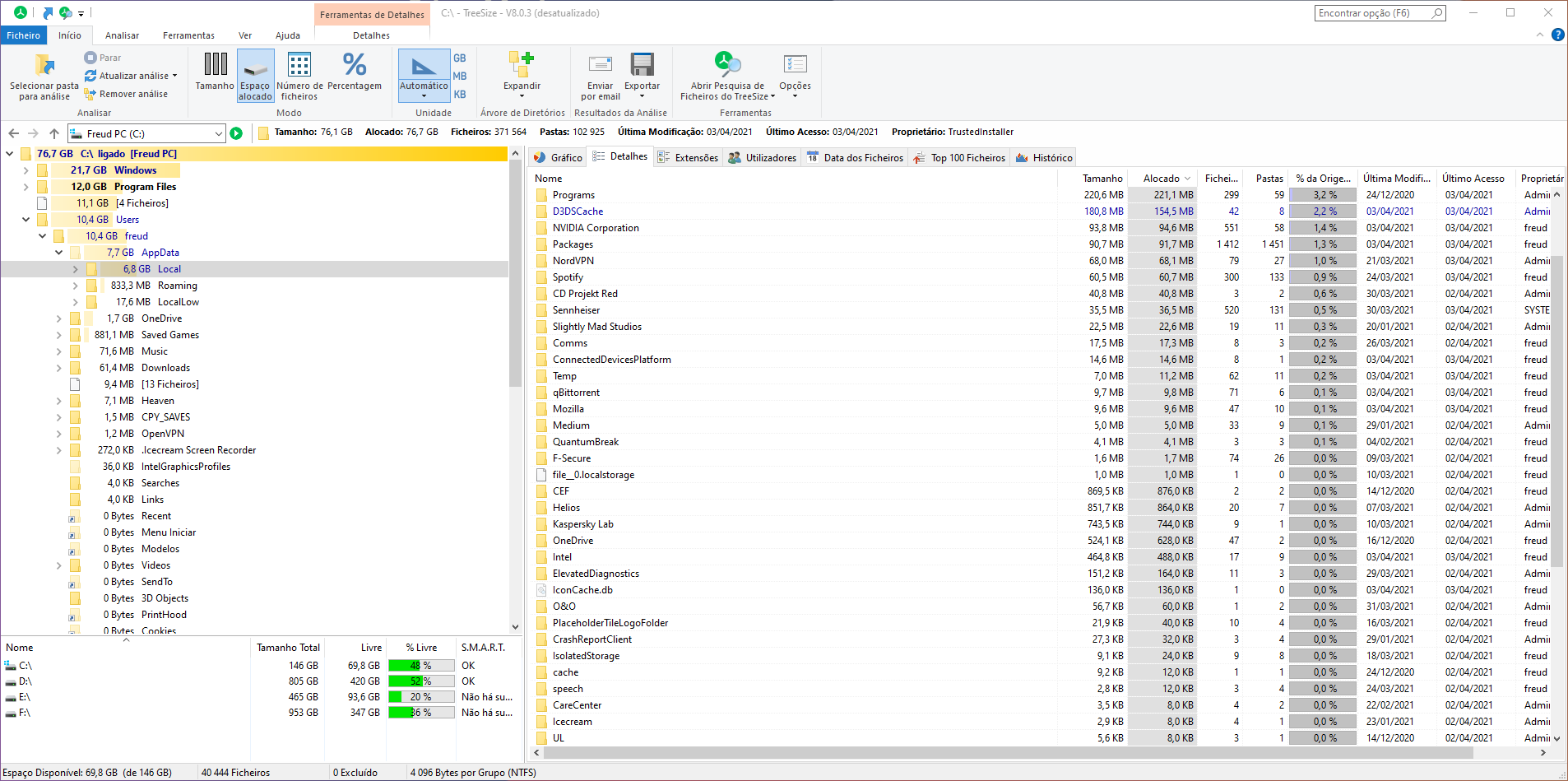
Task: Switch to the Gráfico view tab
Action: [558, 157]
